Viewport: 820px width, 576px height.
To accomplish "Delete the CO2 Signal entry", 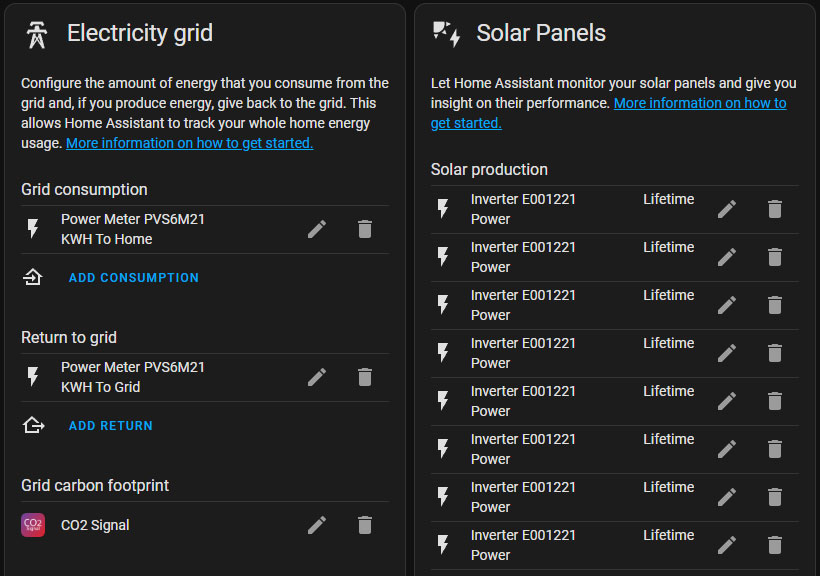I will pos(365,525).
